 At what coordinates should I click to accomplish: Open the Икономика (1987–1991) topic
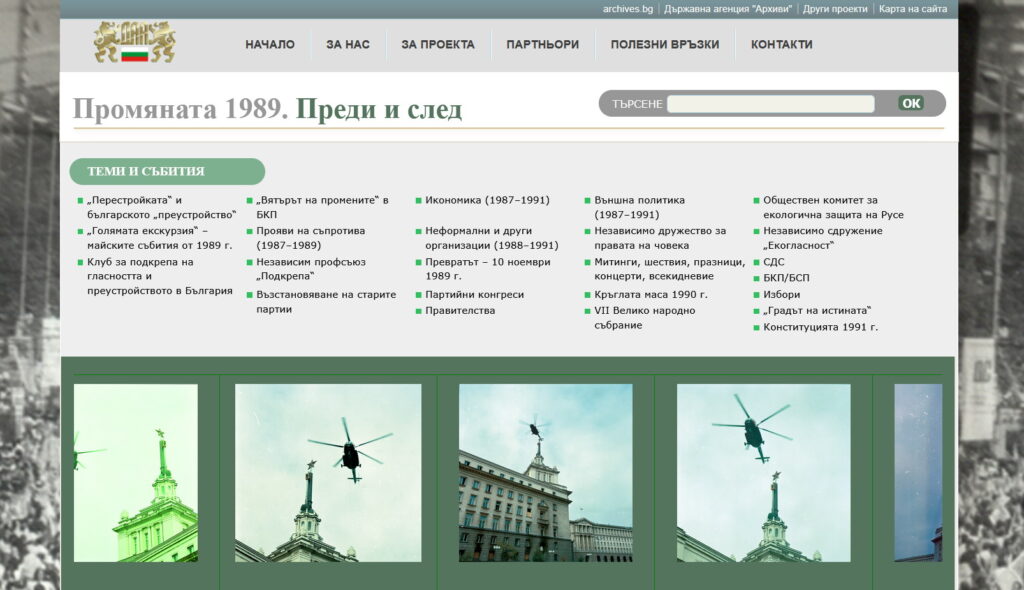point(487,200)
